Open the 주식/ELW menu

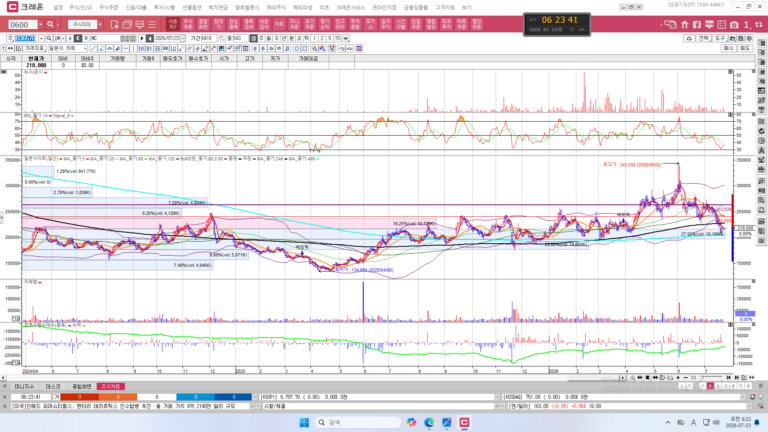coord(80,7)
